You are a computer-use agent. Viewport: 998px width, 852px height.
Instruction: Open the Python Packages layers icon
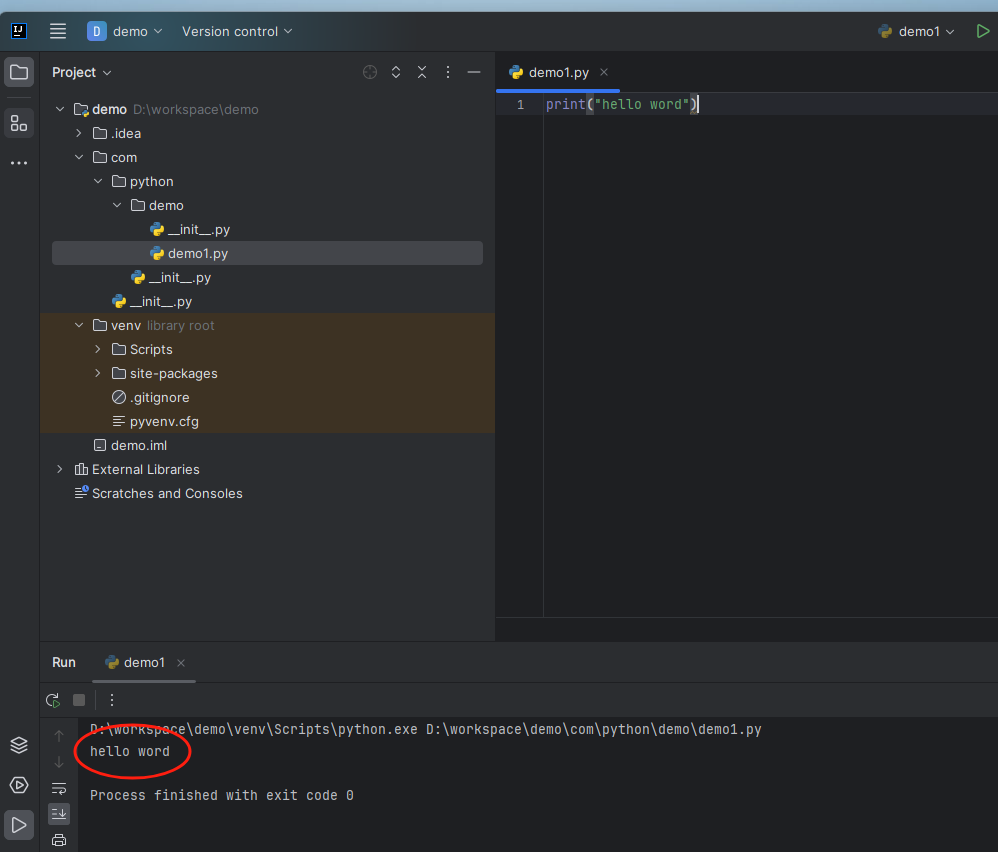[19, 745]
